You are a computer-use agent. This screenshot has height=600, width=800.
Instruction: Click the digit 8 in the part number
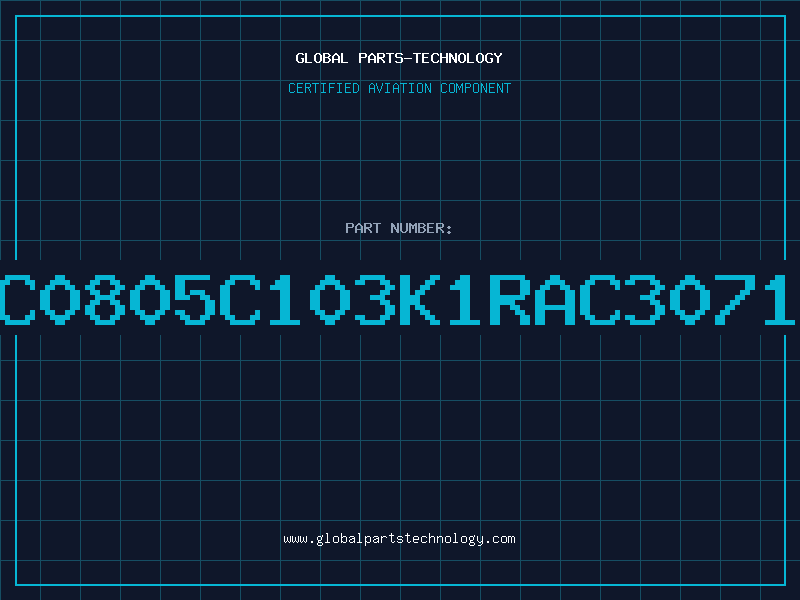[105, 299]
